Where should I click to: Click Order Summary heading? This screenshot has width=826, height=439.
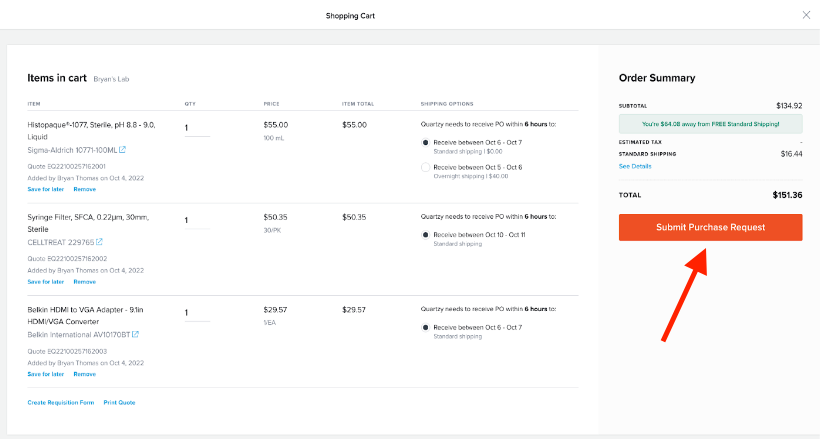pyautogui.click(x=657, y=78)
